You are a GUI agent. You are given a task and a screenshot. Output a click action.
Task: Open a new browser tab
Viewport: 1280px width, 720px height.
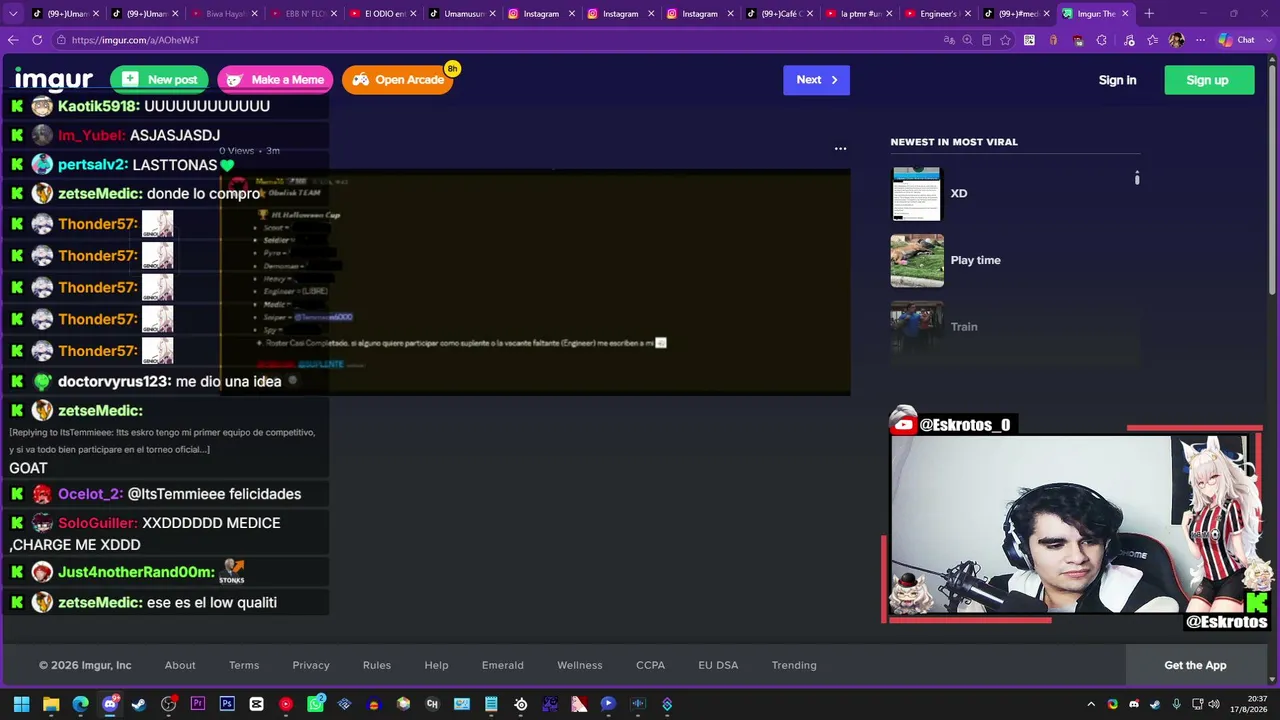(x=1149, y=14)
